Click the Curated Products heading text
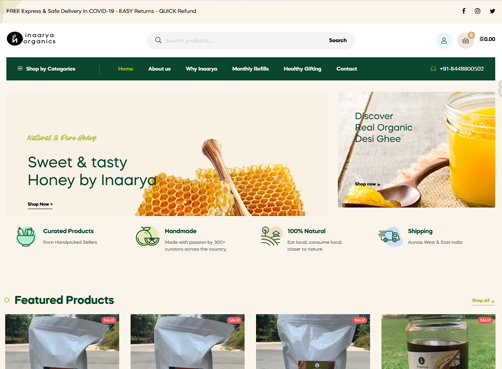The height and width of the screenshot is (369, 502). (x=68, y=231)
